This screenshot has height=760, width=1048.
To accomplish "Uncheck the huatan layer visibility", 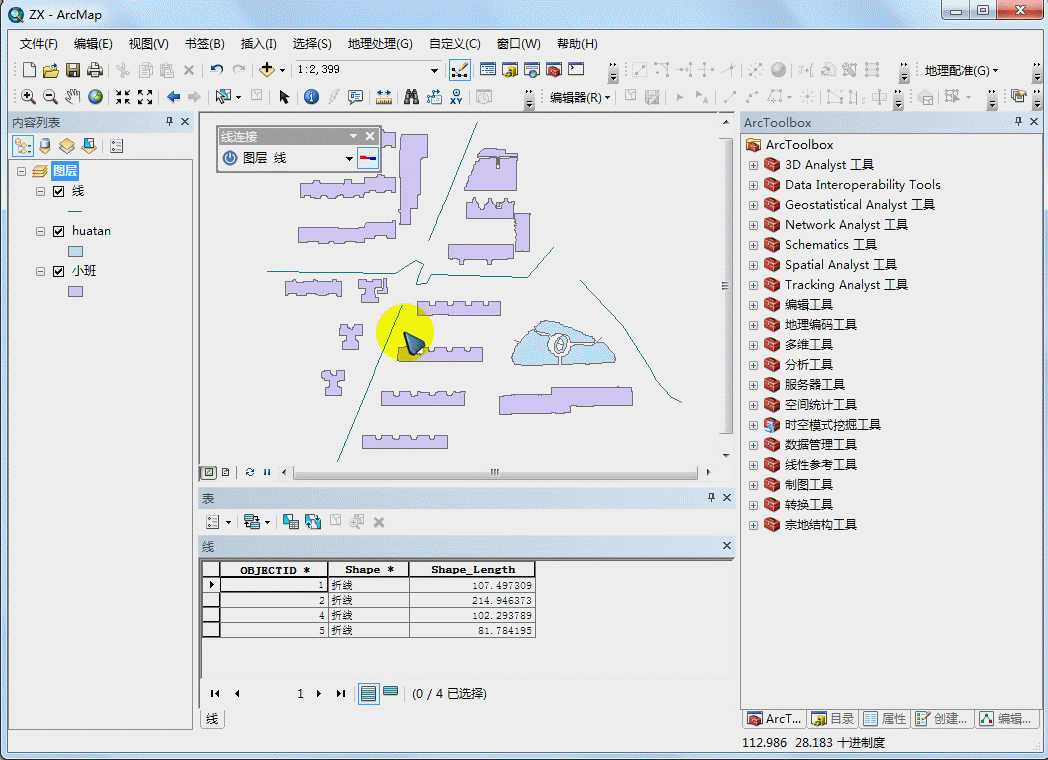I will (59, 231).
